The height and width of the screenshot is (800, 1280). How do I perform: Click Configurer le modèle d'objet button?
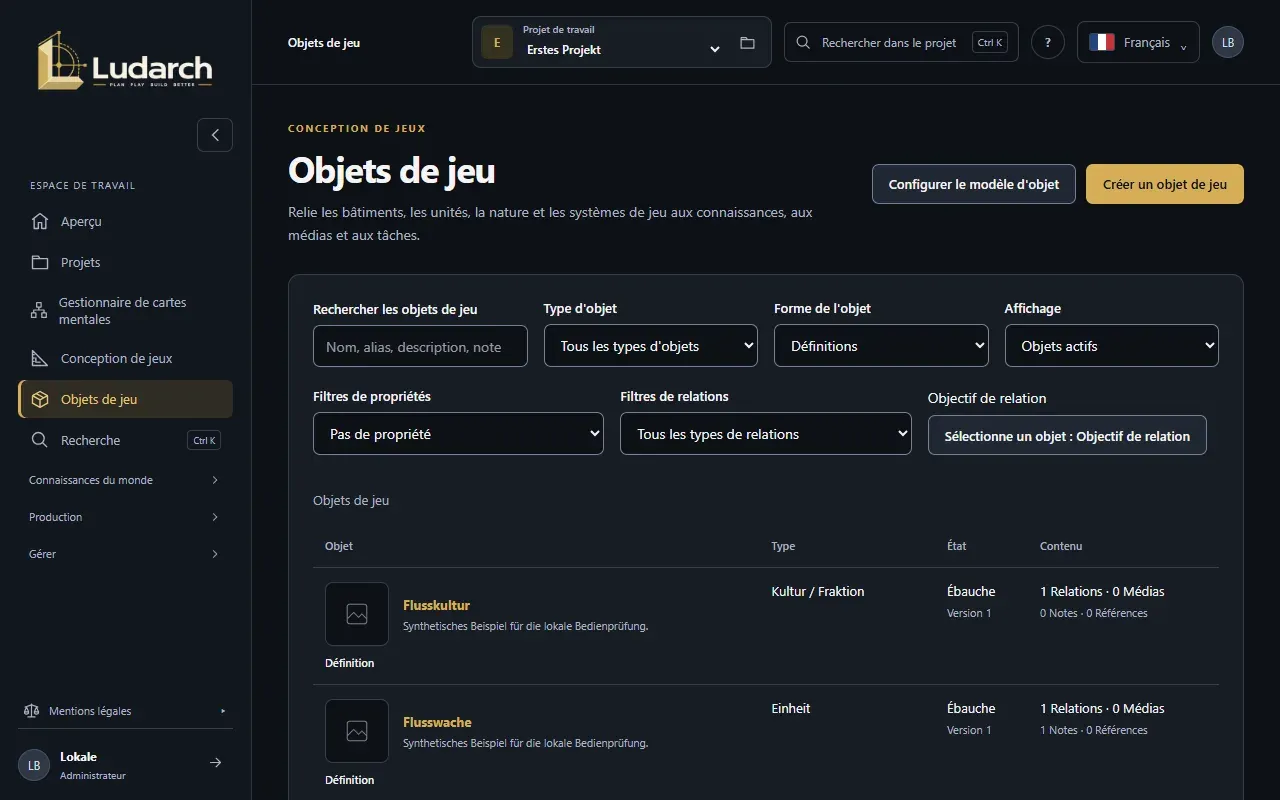point(974,184)
